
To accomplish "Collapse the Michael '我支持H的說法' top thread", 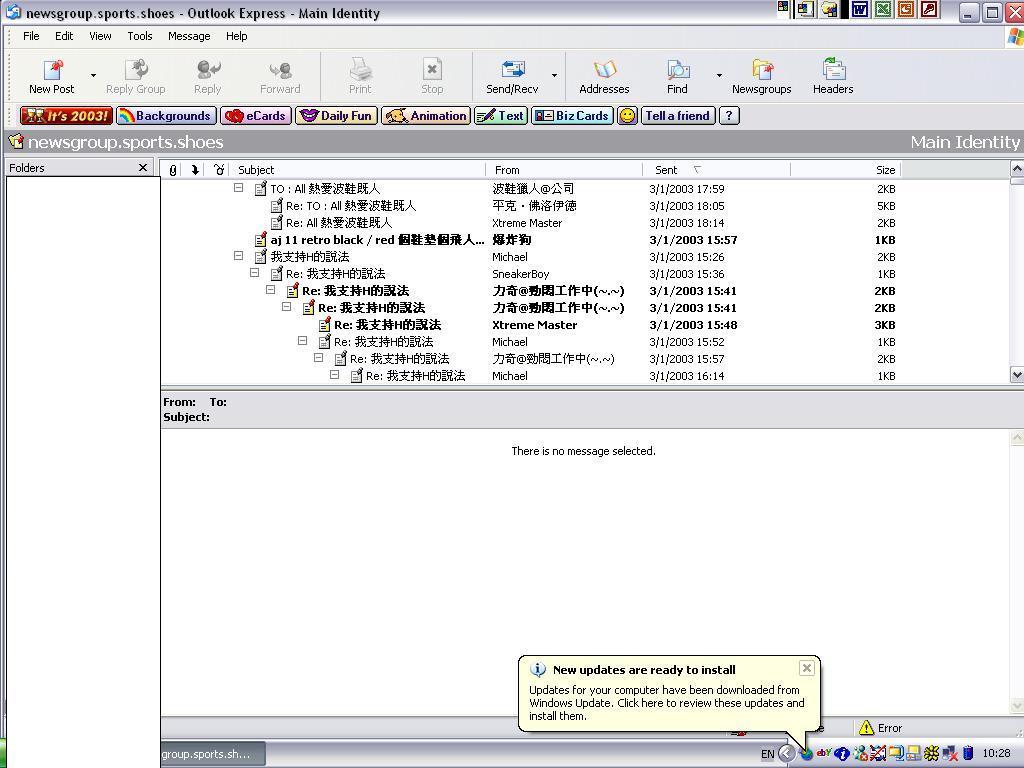I will (x=239, y=256).
